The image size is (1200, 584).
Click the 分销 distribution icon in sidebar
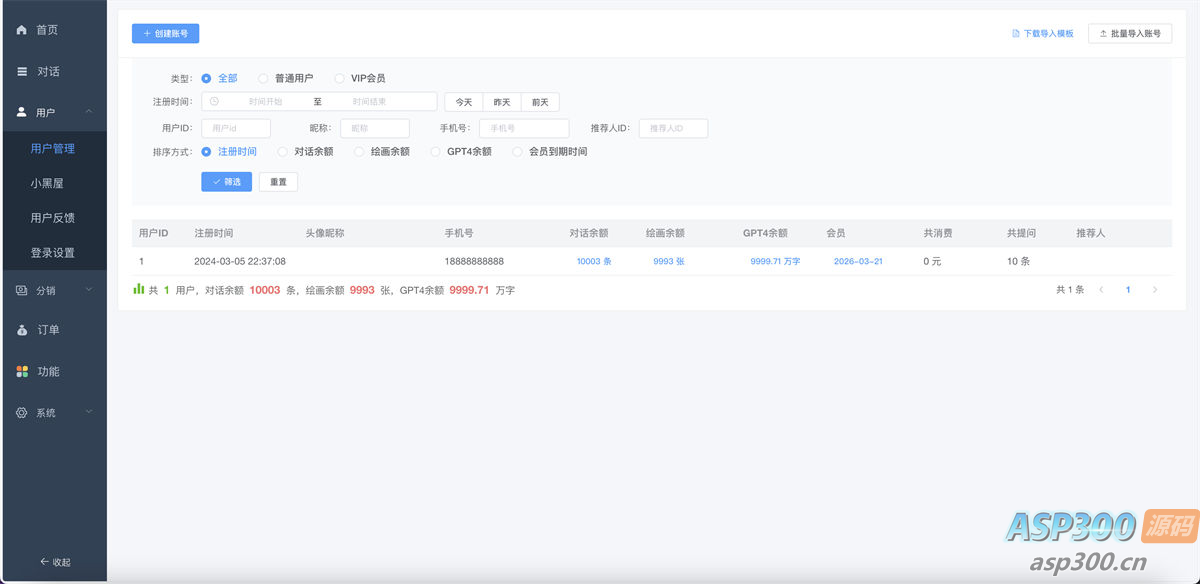pyautogui.click(x=22, y=289)
